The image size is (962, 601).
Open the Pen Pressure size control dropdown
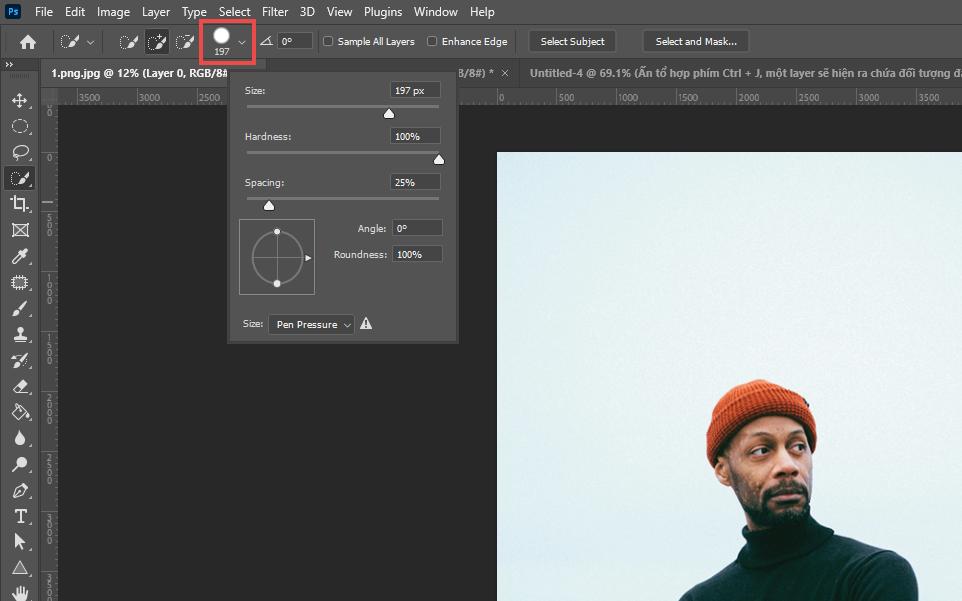pyautogui.click(x=310, y=324)
